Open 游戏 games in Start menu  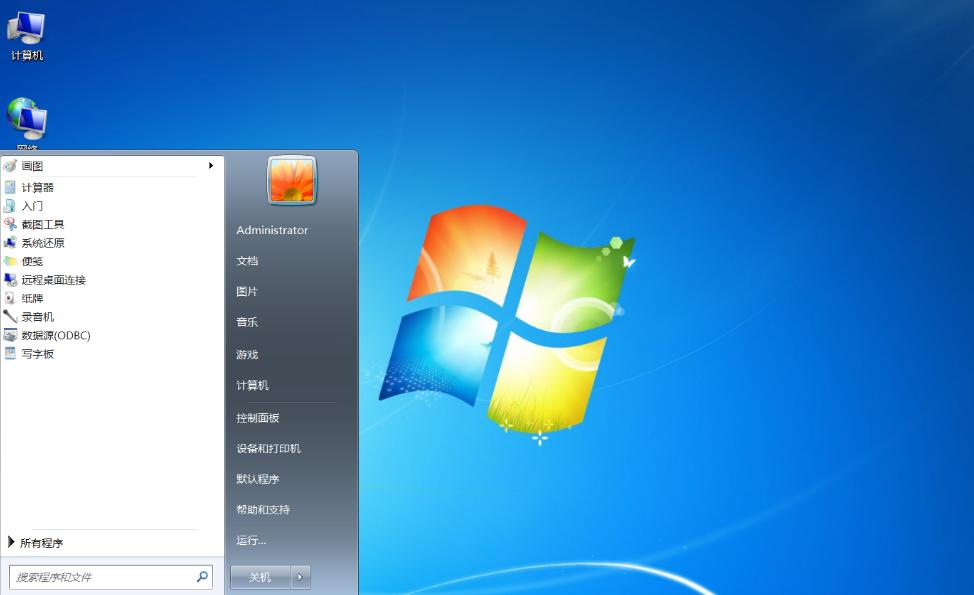pos(247,355)
